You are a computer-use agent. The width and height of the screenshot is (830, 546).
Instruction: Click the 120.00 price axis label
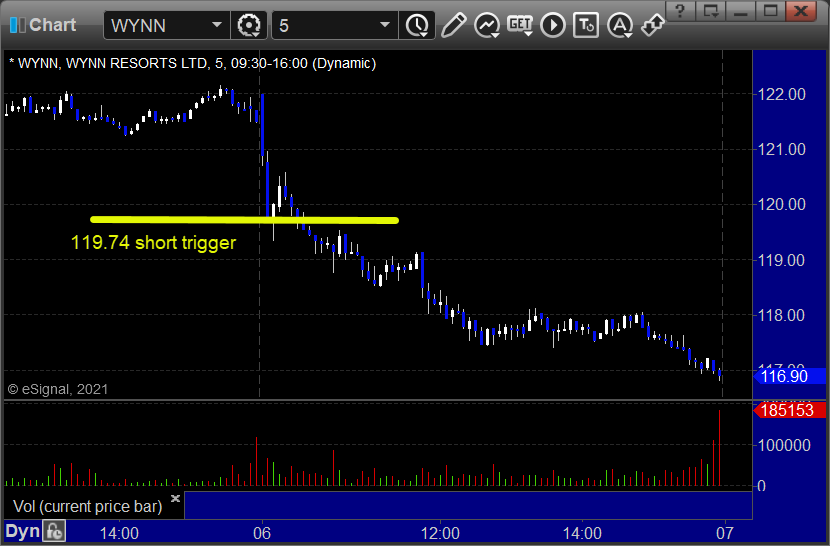click(x=782, y=204)
